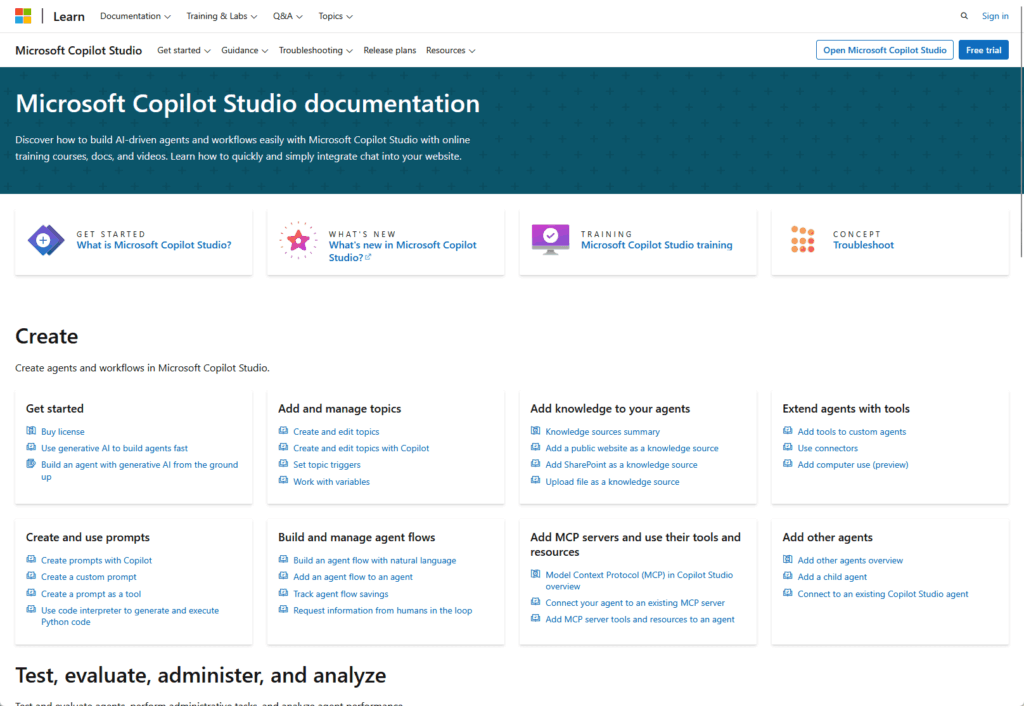The image size is (1024, 706).
Task: Click the Training monitor icon
Action: [550, 239]
